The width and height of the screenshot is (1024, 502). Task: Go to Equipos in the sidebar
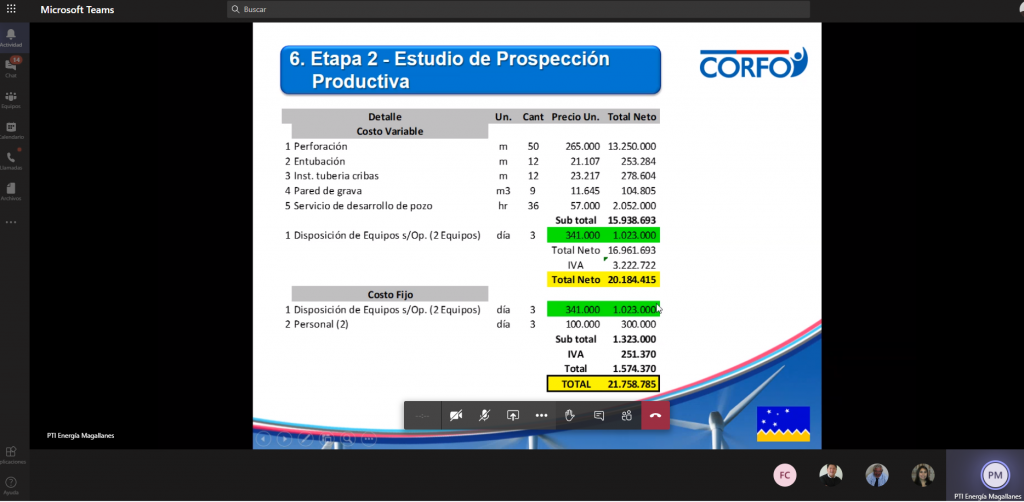[x=12, y=99]
